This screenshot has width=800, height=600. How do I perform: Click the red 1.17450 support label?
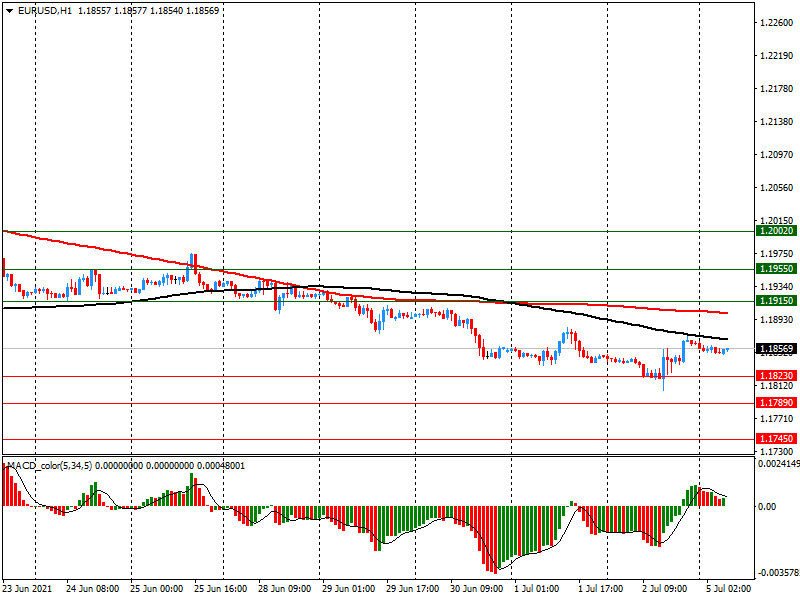[776, 439]
